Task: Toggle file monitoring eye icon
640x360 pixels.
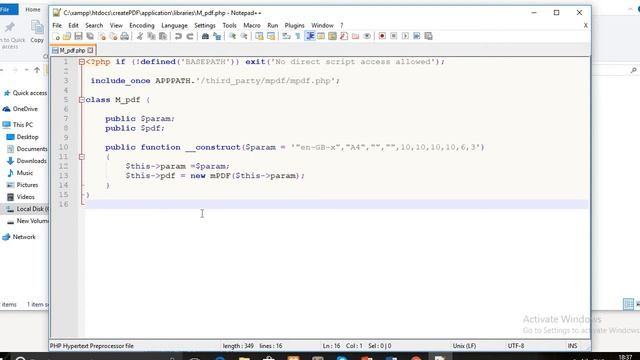Action: [367, 36]
